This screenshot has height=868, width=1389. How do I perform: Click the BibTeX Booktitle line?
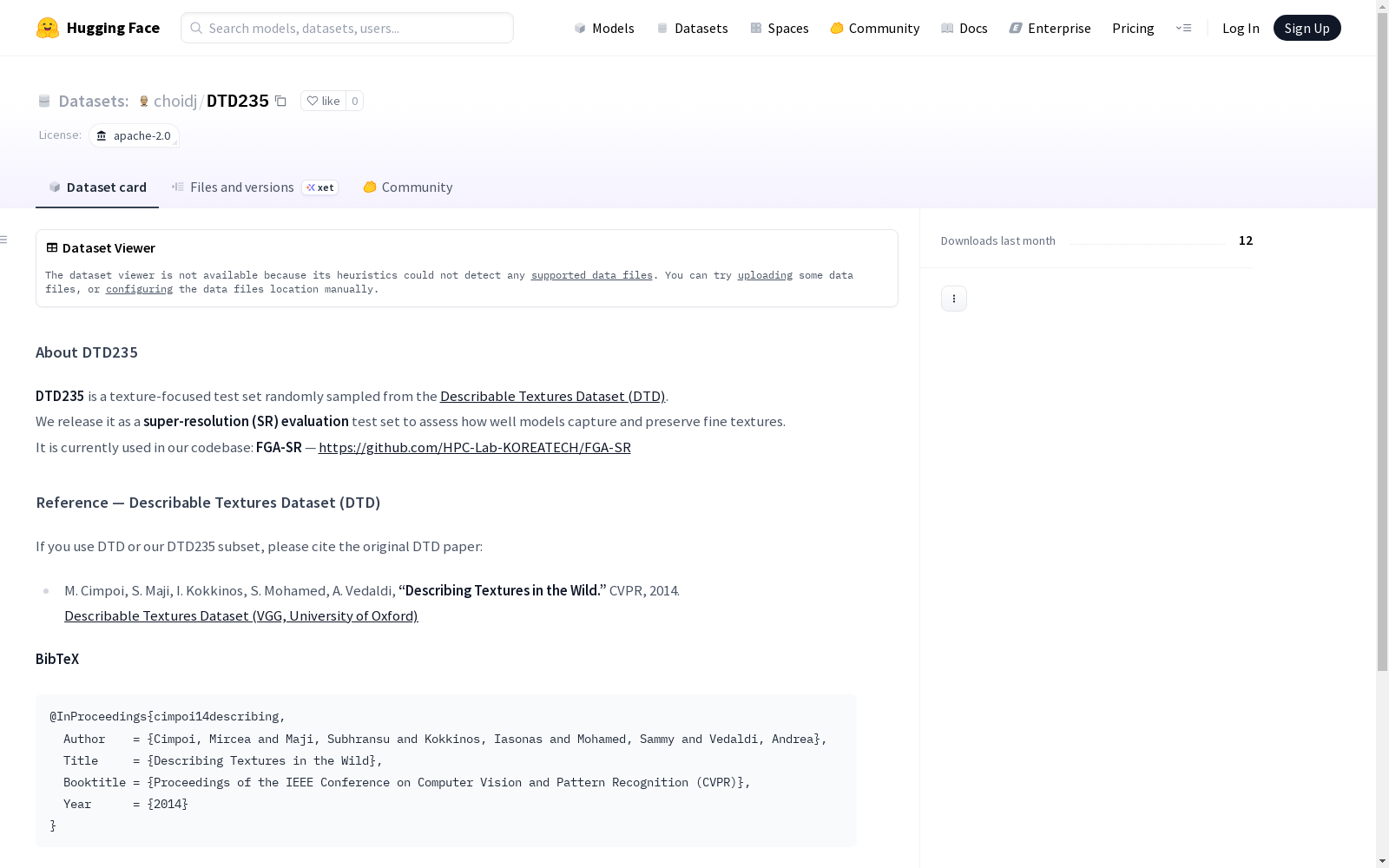coord(407,782)
